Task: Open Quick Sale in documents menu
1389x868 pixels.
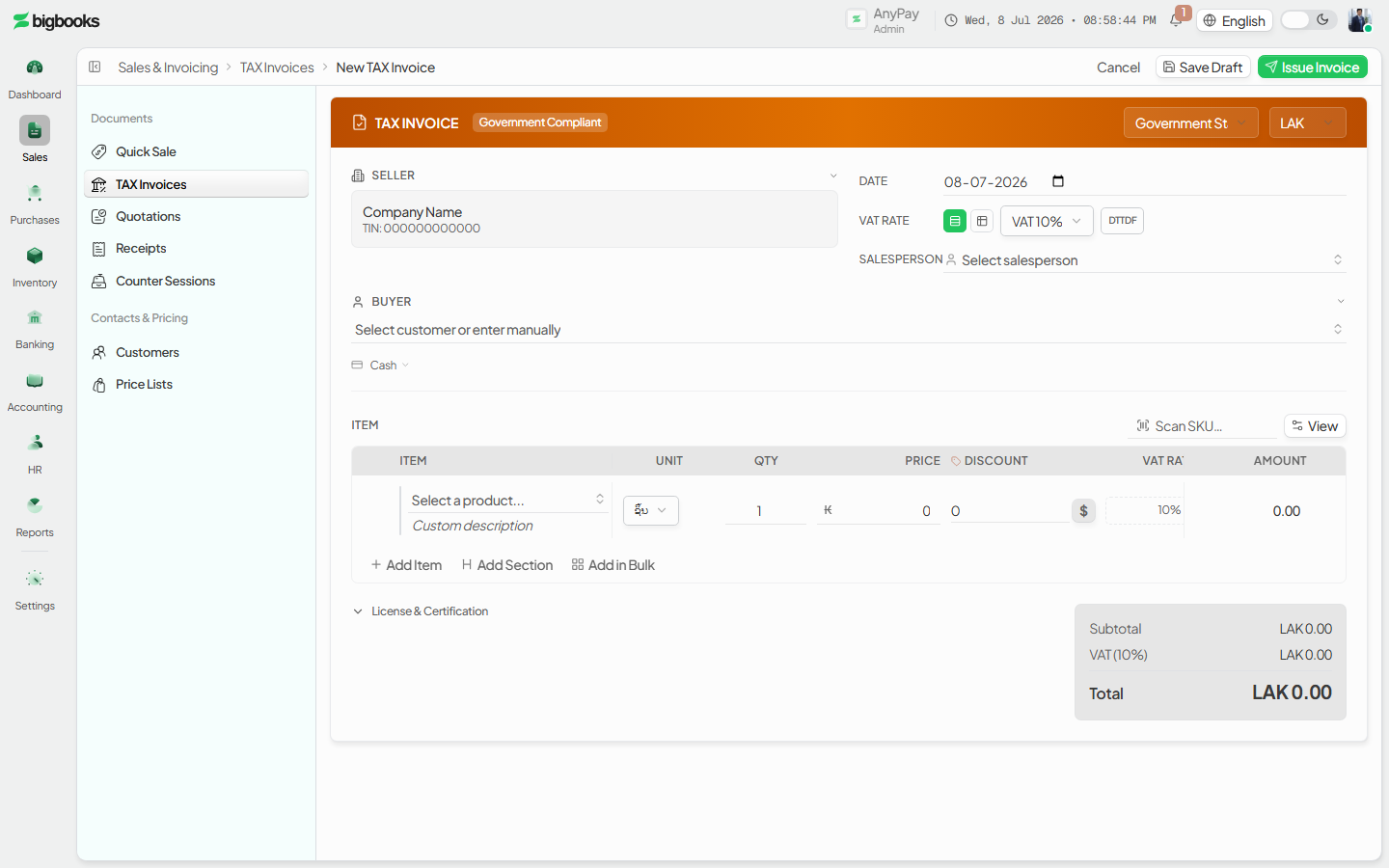Action: point(197,151)
